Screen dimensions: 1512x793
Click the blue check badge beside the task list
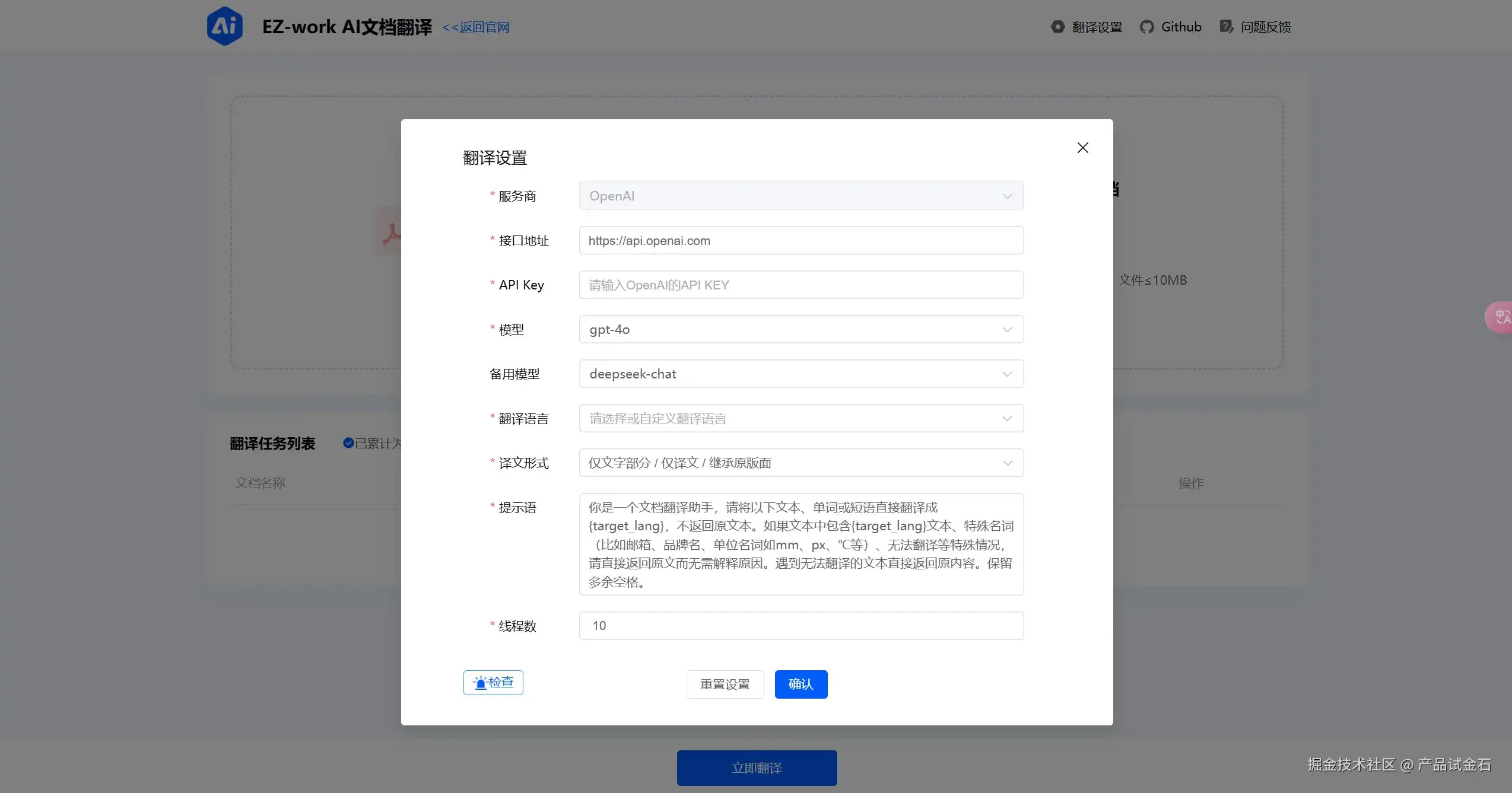348,443
